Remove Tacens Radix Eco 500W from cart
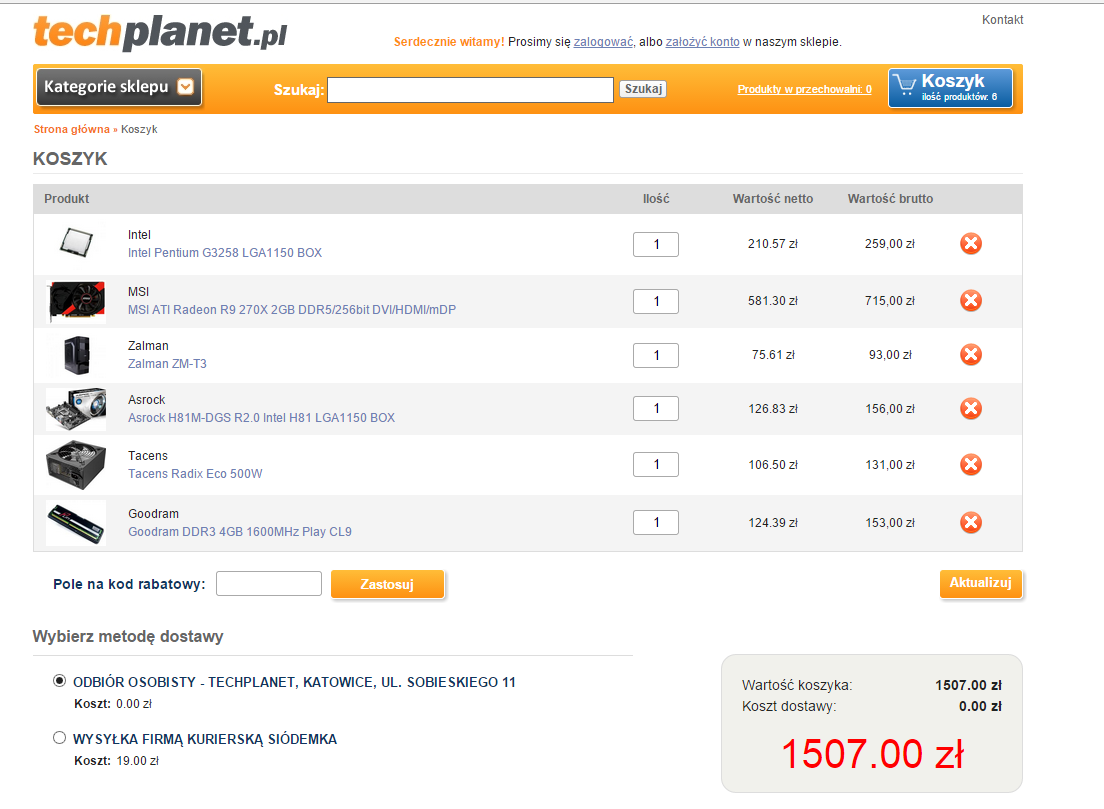1104x809 pixels. 971,465
